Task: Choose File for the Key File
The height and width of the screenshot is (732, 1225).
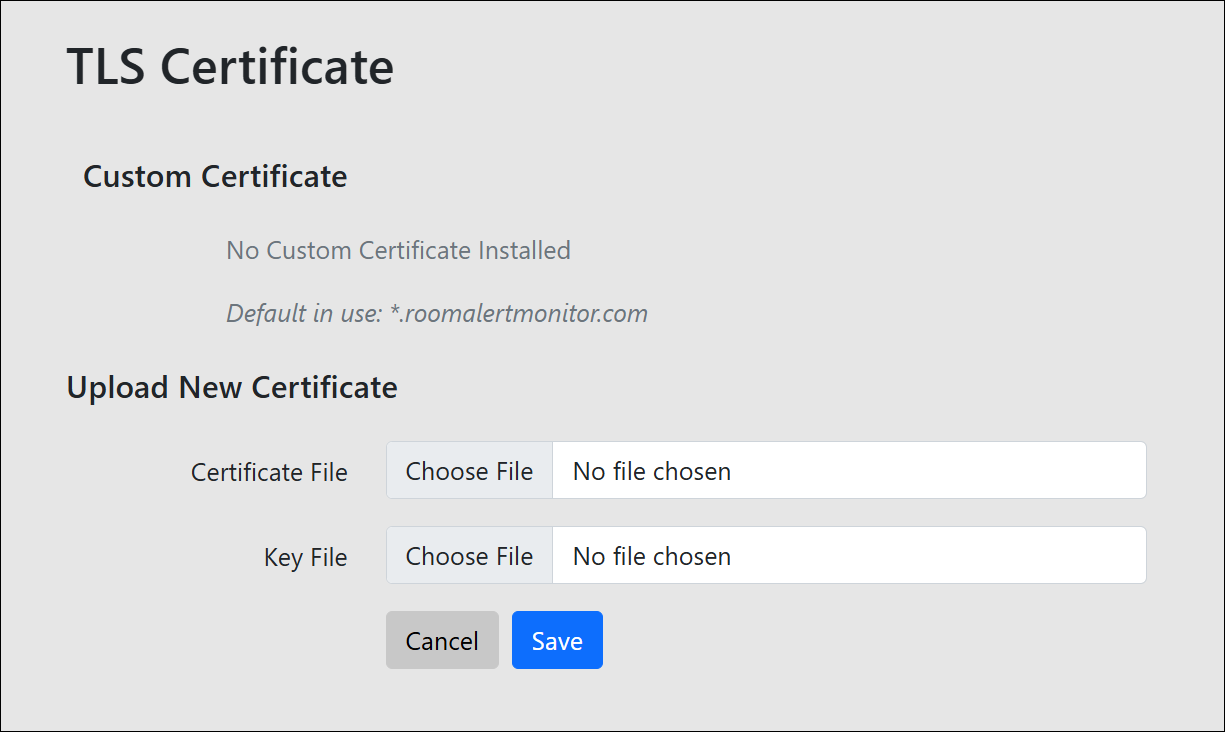Action: point(469,556)
